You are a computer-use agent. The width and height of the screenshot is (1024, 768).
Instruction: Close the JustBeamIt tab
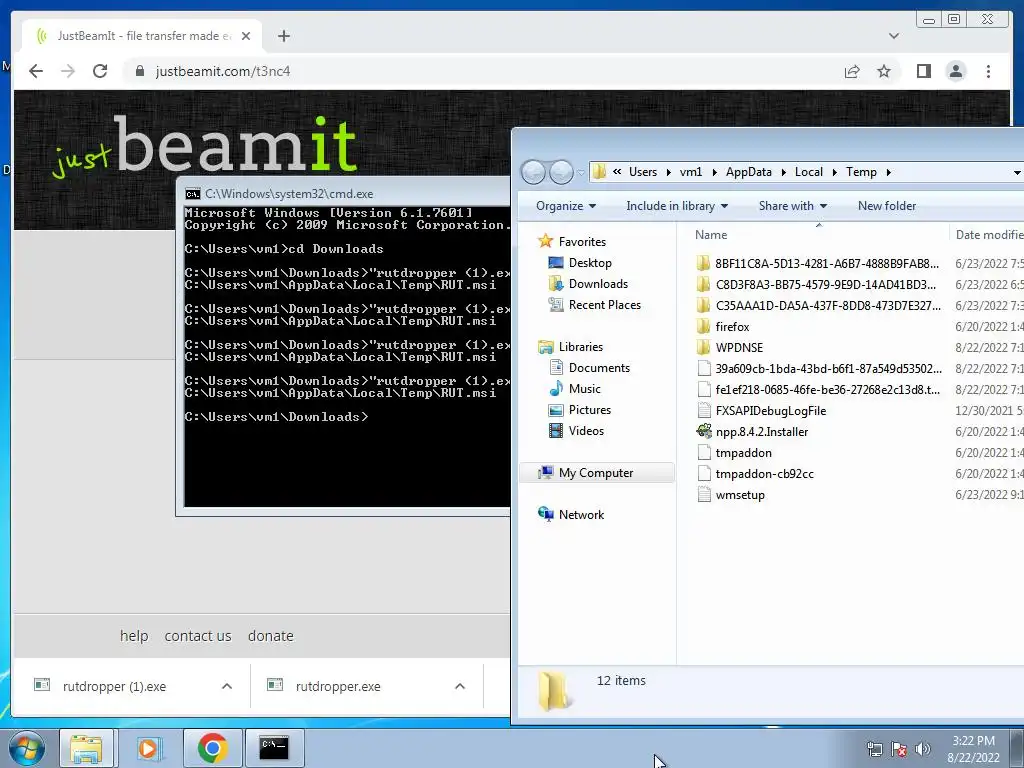(246, 36)
